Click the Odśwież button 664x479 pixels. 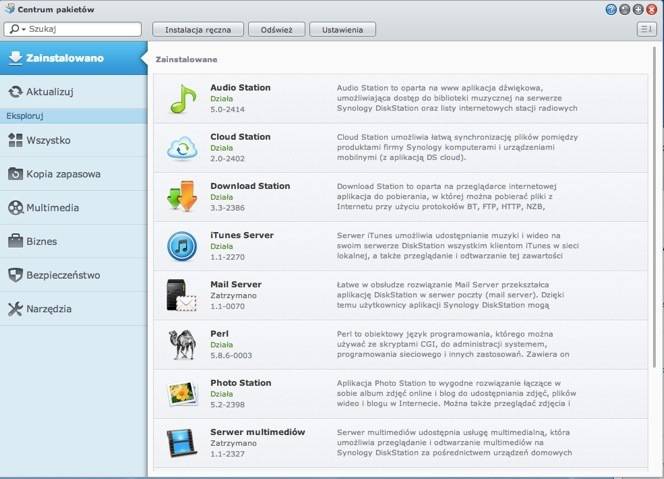pyautogui.click(x=277, y=30)
